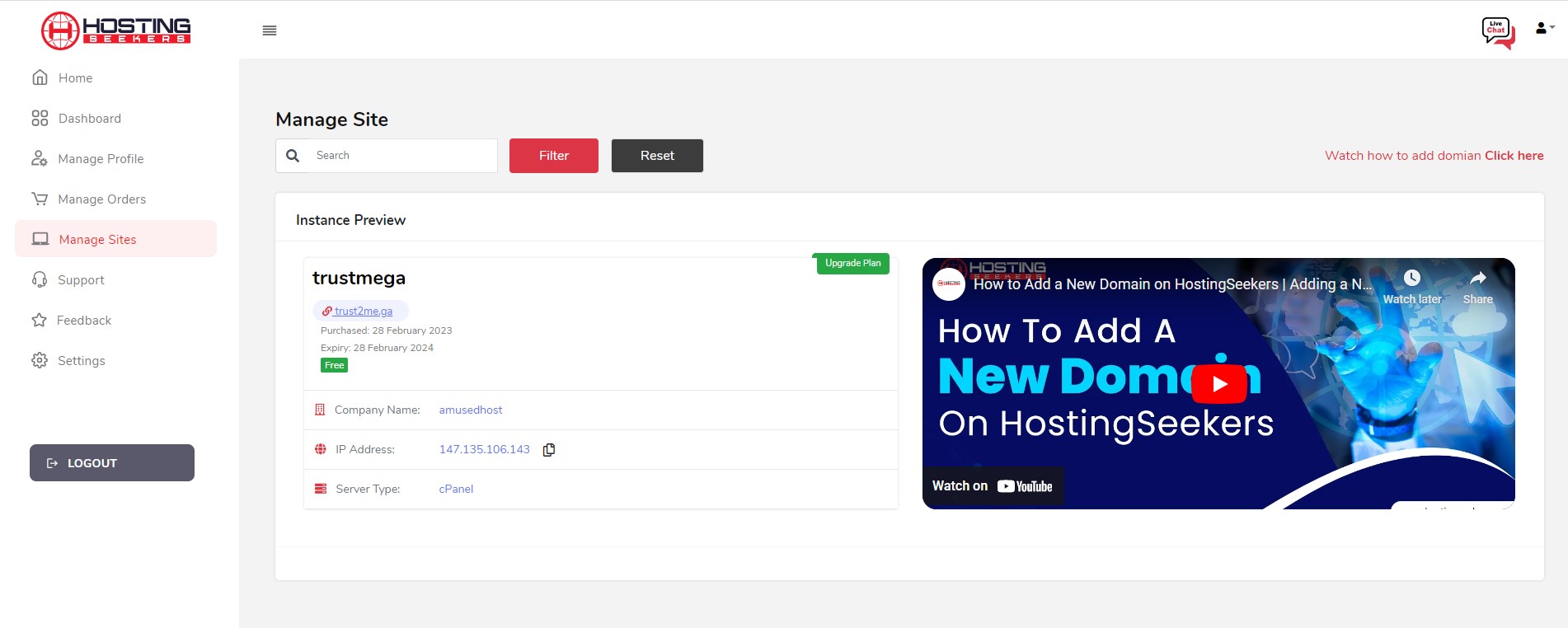Click the LOGOUT button
The height and width of the screenshot is (628, 1568).
(x=112, y=462)
